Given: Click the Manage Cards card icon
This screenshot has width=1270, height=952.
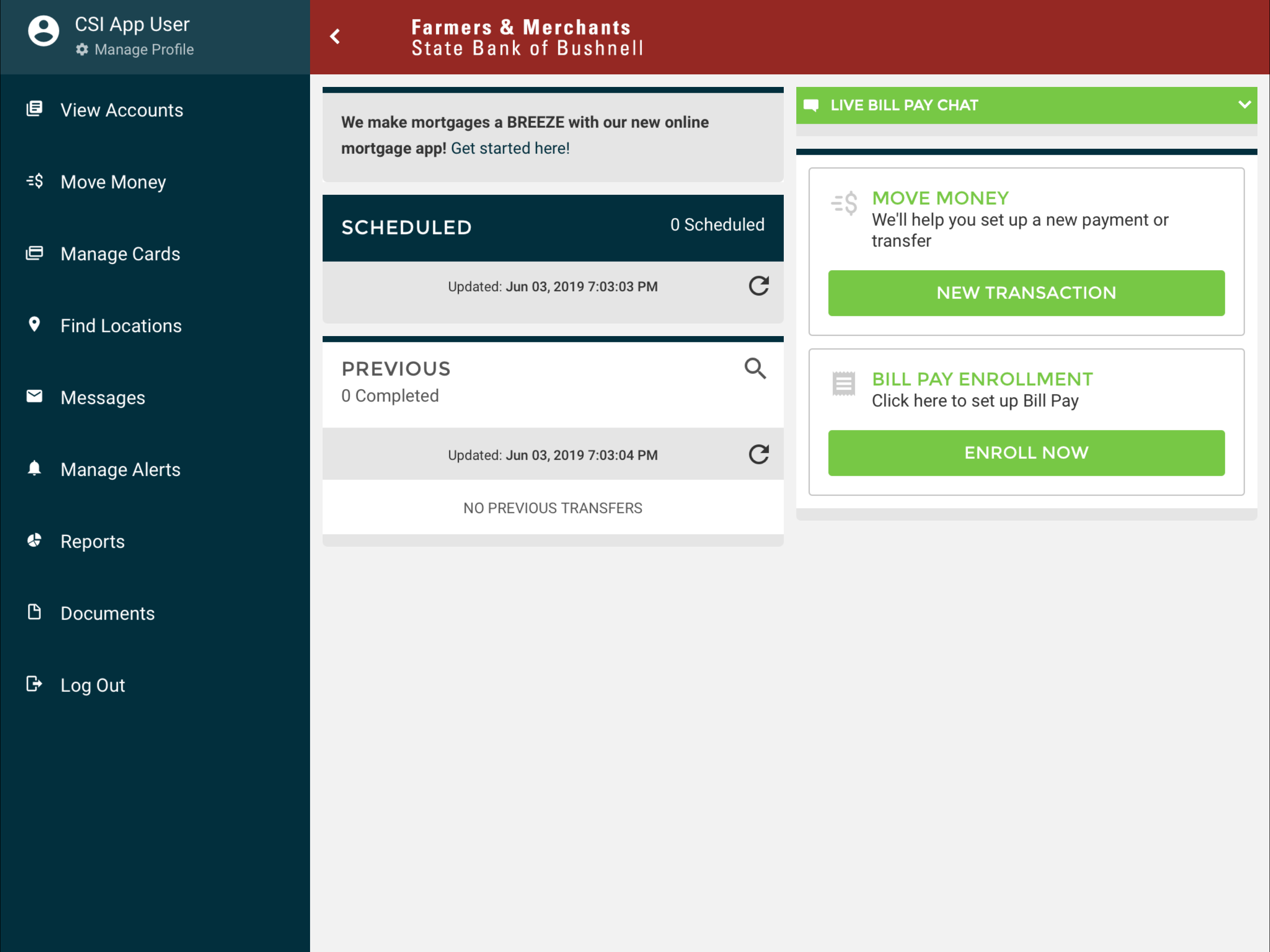Looking at the screenshot, I should click(34, 252).
